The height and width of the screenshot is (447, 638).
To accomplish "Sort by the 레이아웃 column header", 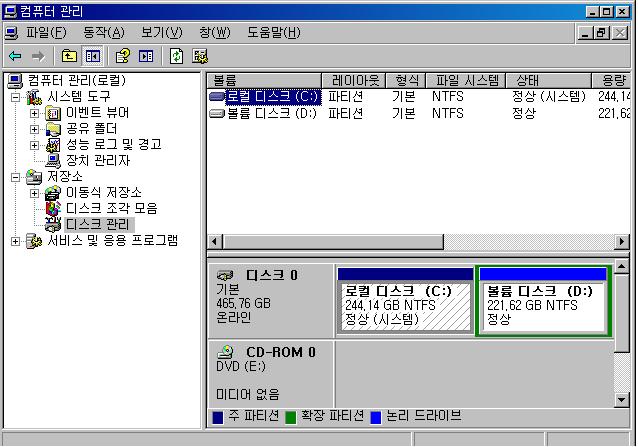I will coord(353,80).
